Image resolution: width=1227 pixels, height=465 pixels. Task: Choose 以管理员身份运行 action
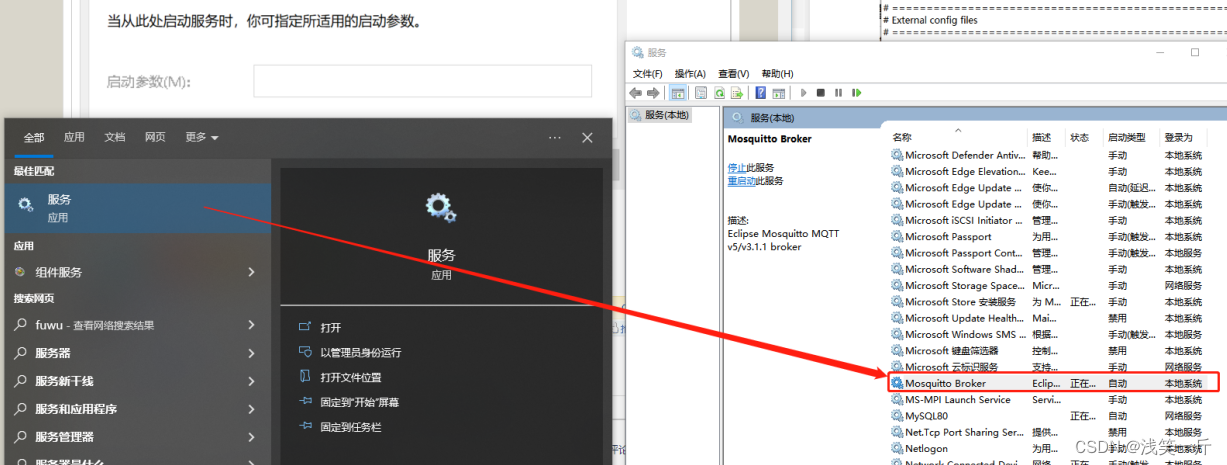tap(361, 352)
